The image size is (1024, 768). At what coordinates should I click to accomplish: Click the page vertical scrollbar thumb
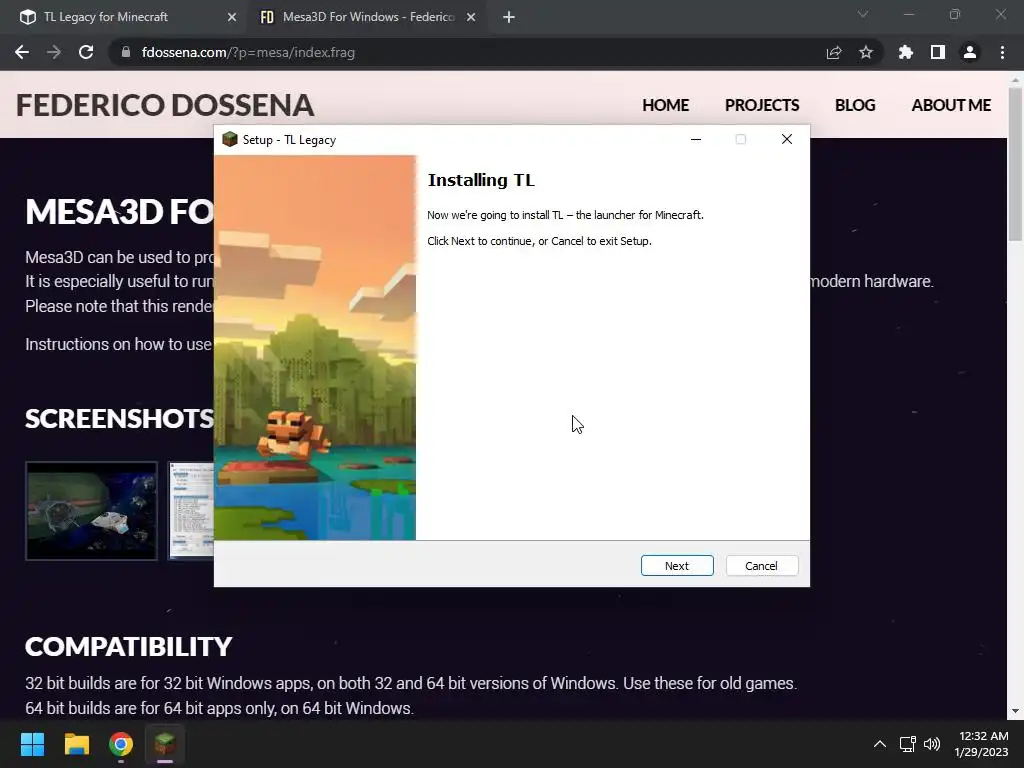(1015, 163)
